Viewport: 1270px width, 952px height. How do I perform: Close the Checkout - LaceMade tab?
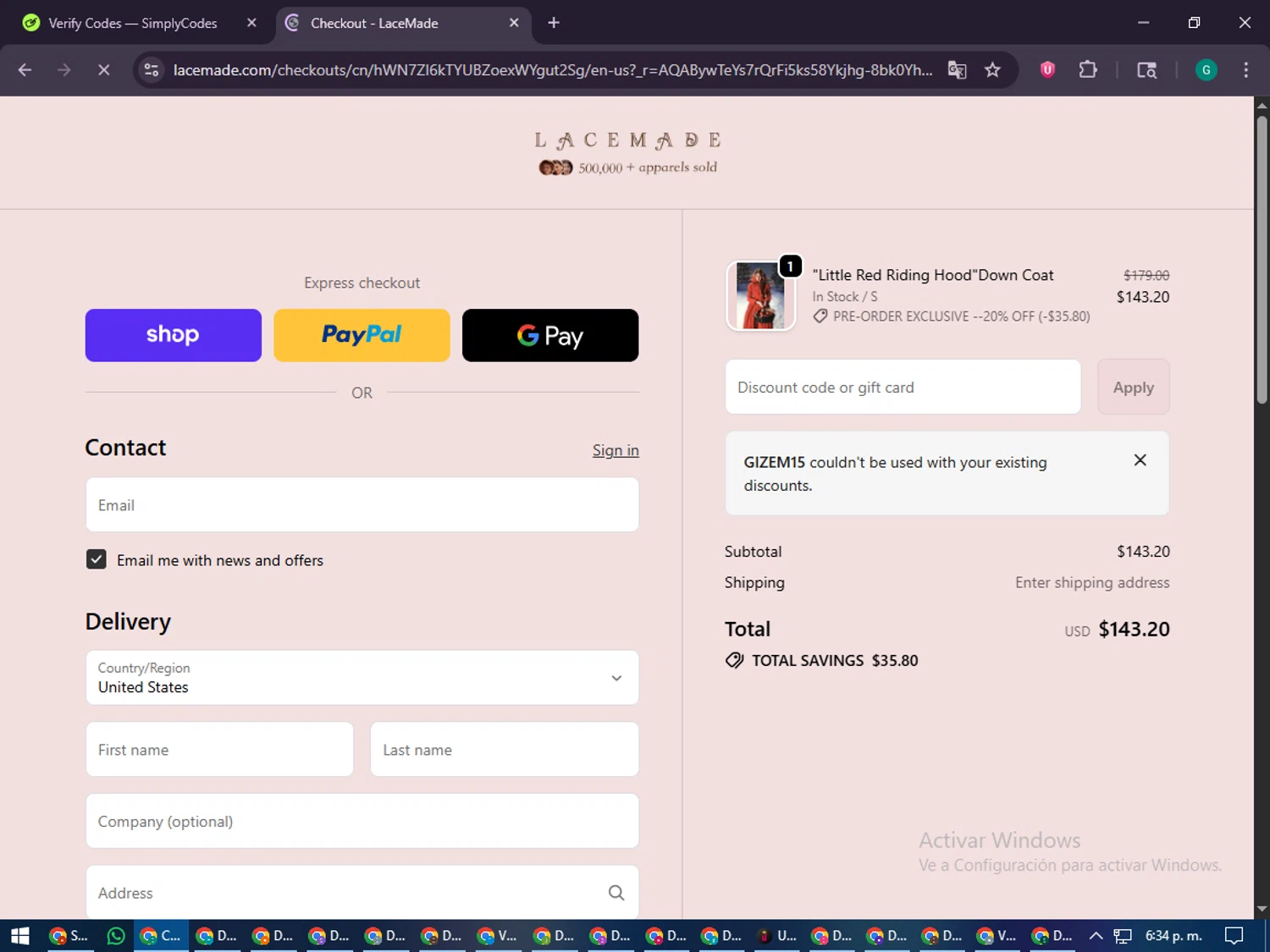point(514,23)
